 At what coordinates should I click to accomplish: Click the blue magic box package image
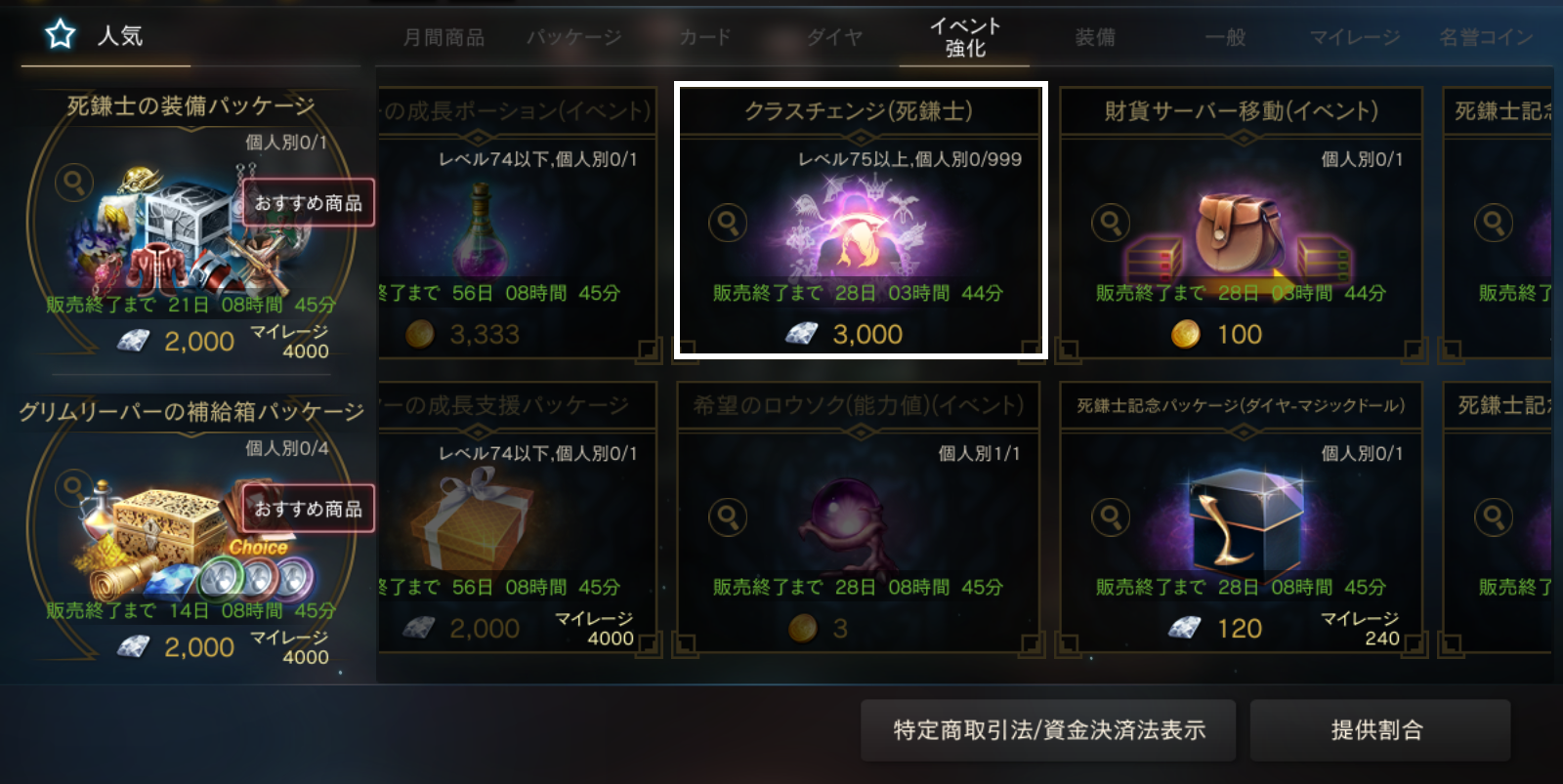(x=1242, y=519)
